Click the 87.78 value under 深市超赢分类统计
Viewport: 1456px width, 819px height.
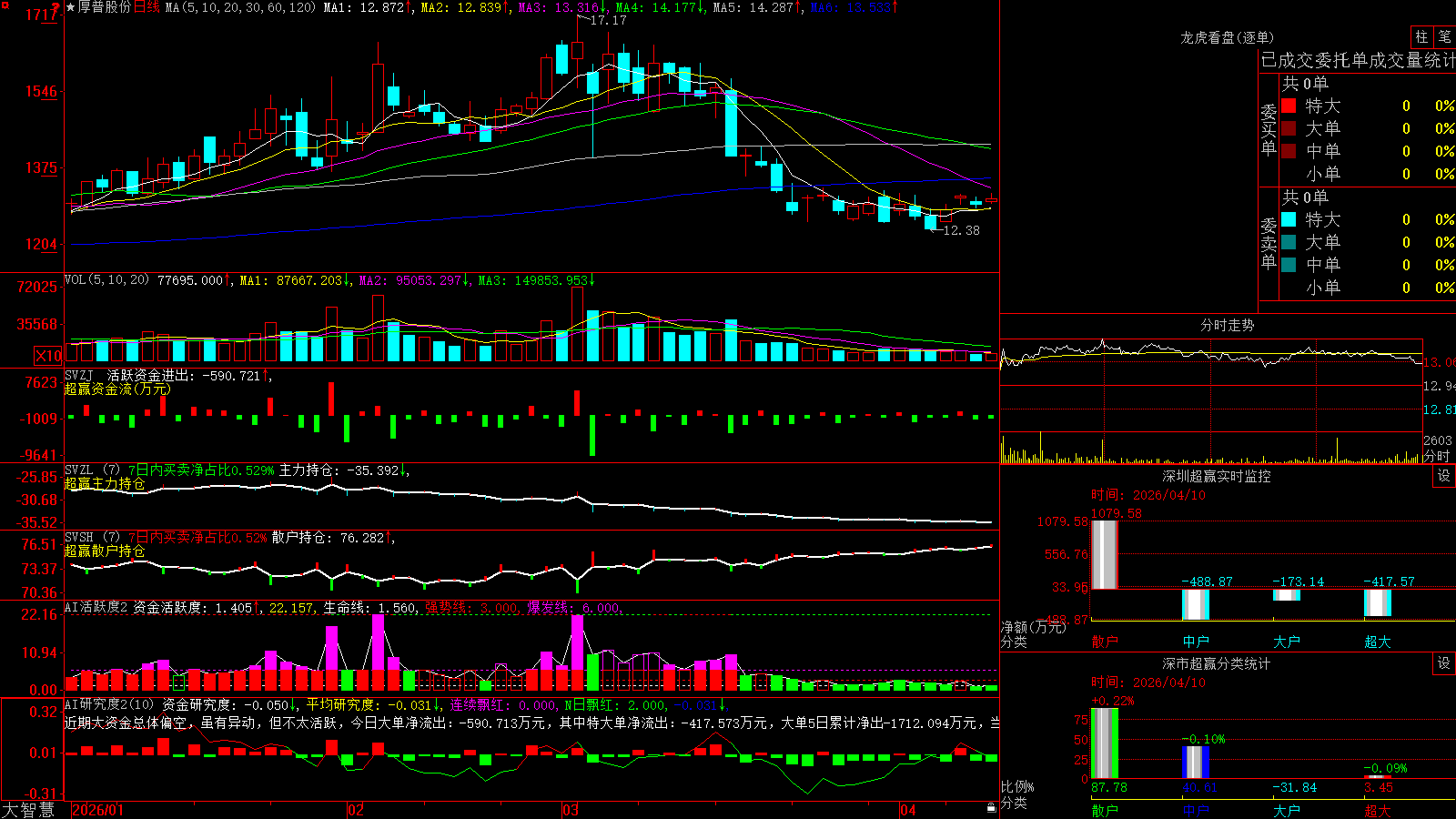[1109, 787]
